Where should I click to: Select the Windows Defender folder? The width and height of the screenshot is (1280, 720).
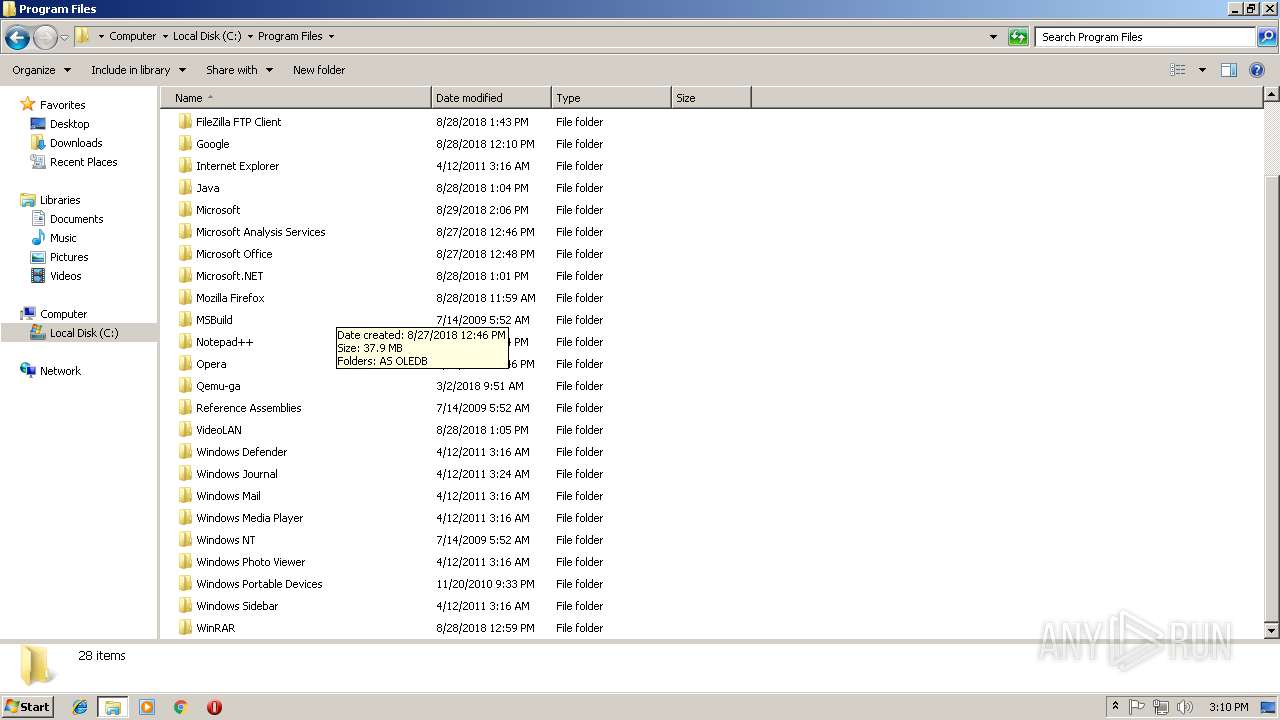tap(241, 452)
